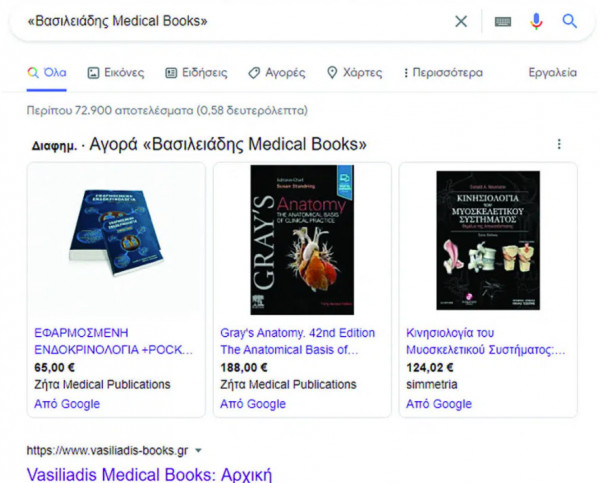The height and width of the screenshot is (483, 600).
Task: Start voice search with microphone icon
Action: click(536, 21)
